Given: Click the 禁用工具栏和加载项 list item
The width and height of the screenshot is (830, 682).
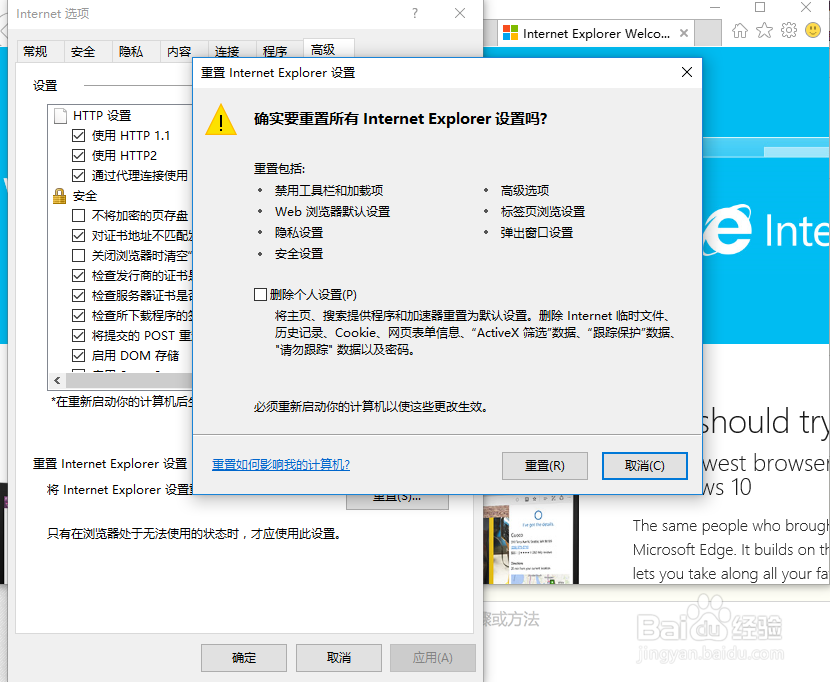Looking at the screenshot, I should (x=329, y=191).
